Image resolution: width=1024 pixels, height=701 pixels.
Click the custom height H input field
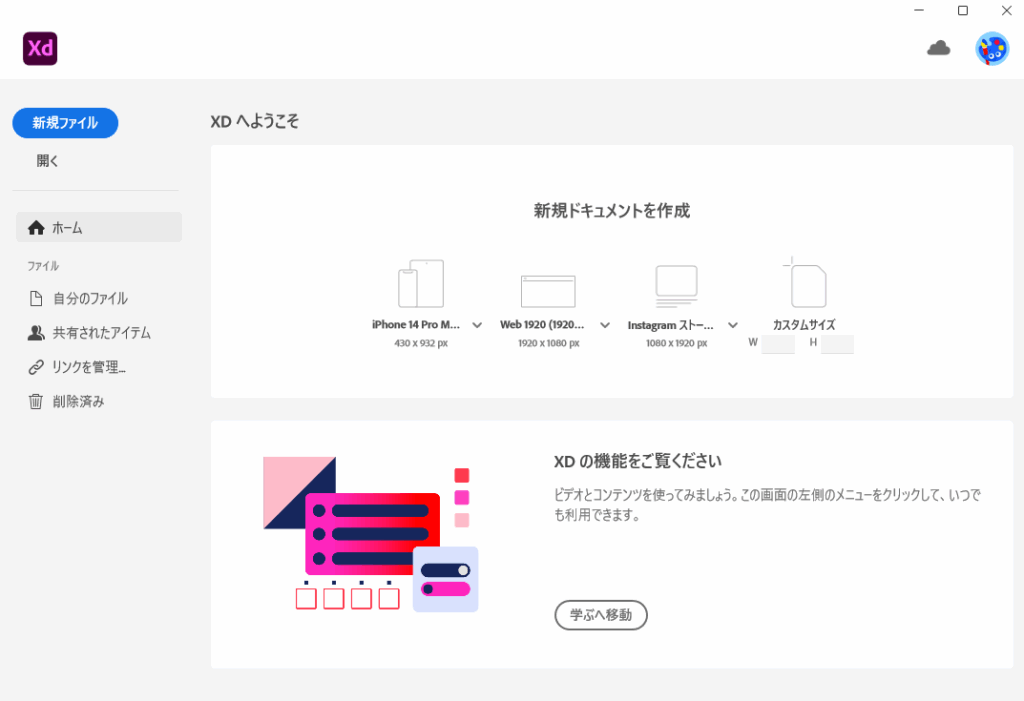[837, 345]
